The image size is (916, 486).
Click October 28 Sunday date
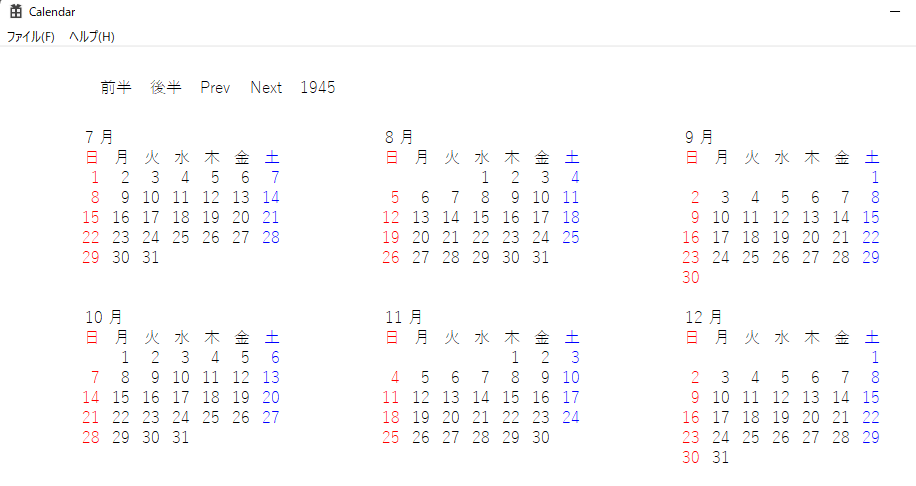[x=91, y=437]
